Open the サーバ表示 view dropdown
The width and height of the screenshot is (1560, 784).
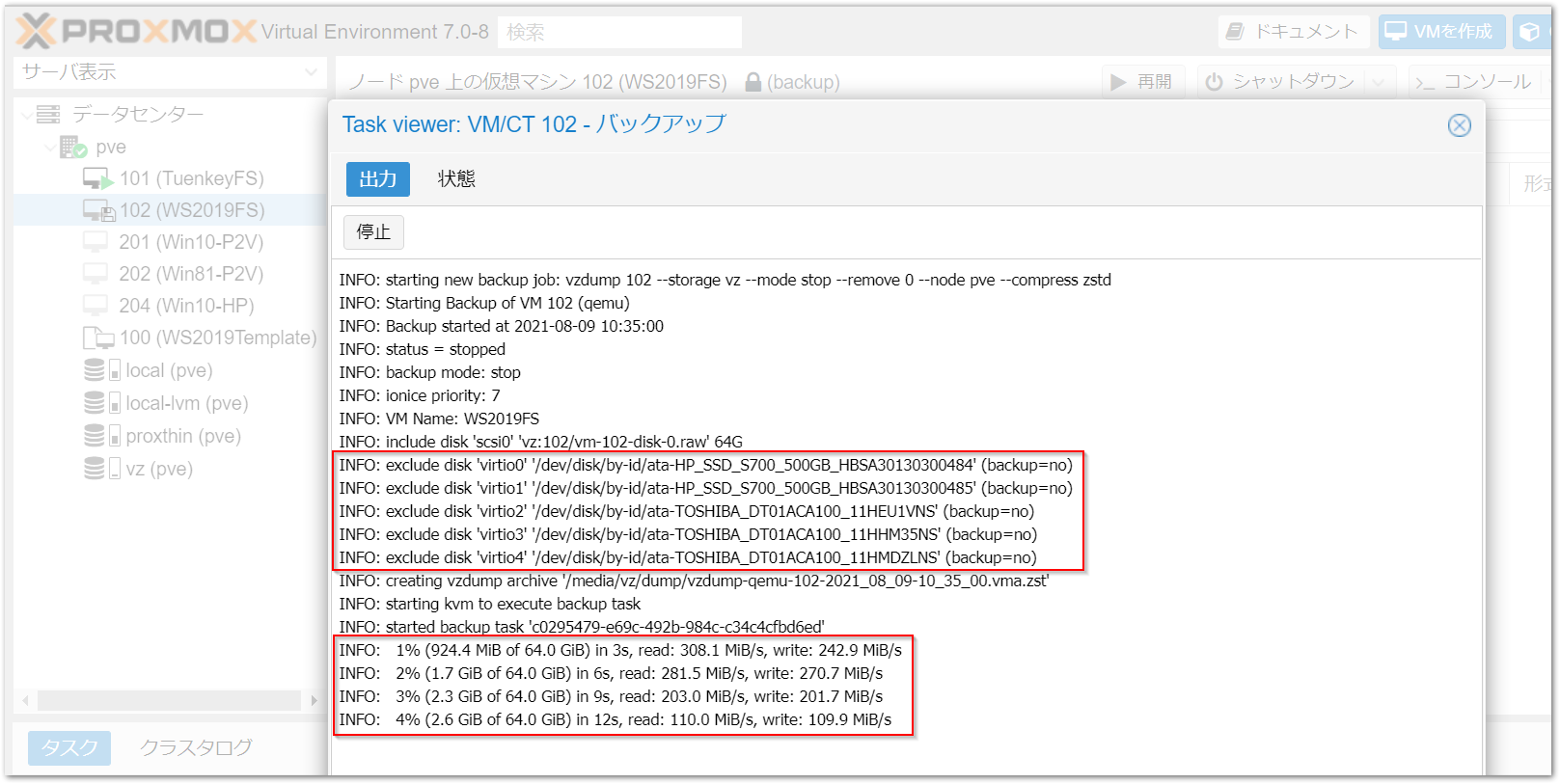(170, 72)
